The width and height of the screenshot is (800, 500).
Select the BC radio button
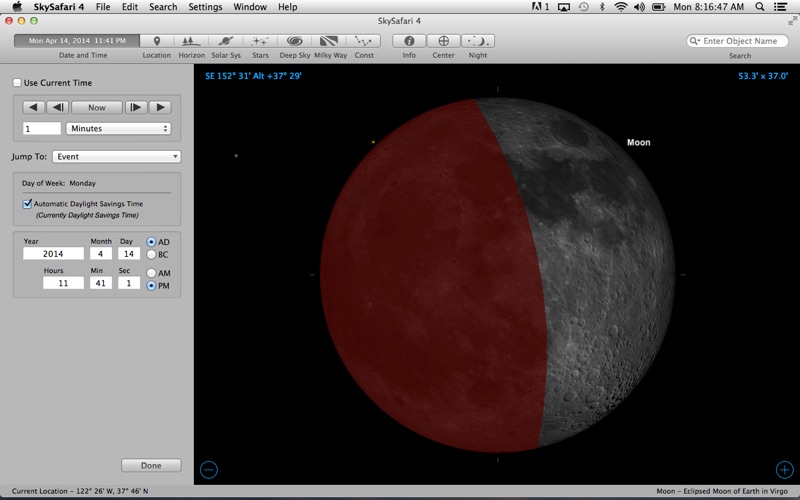coord(152,254)
